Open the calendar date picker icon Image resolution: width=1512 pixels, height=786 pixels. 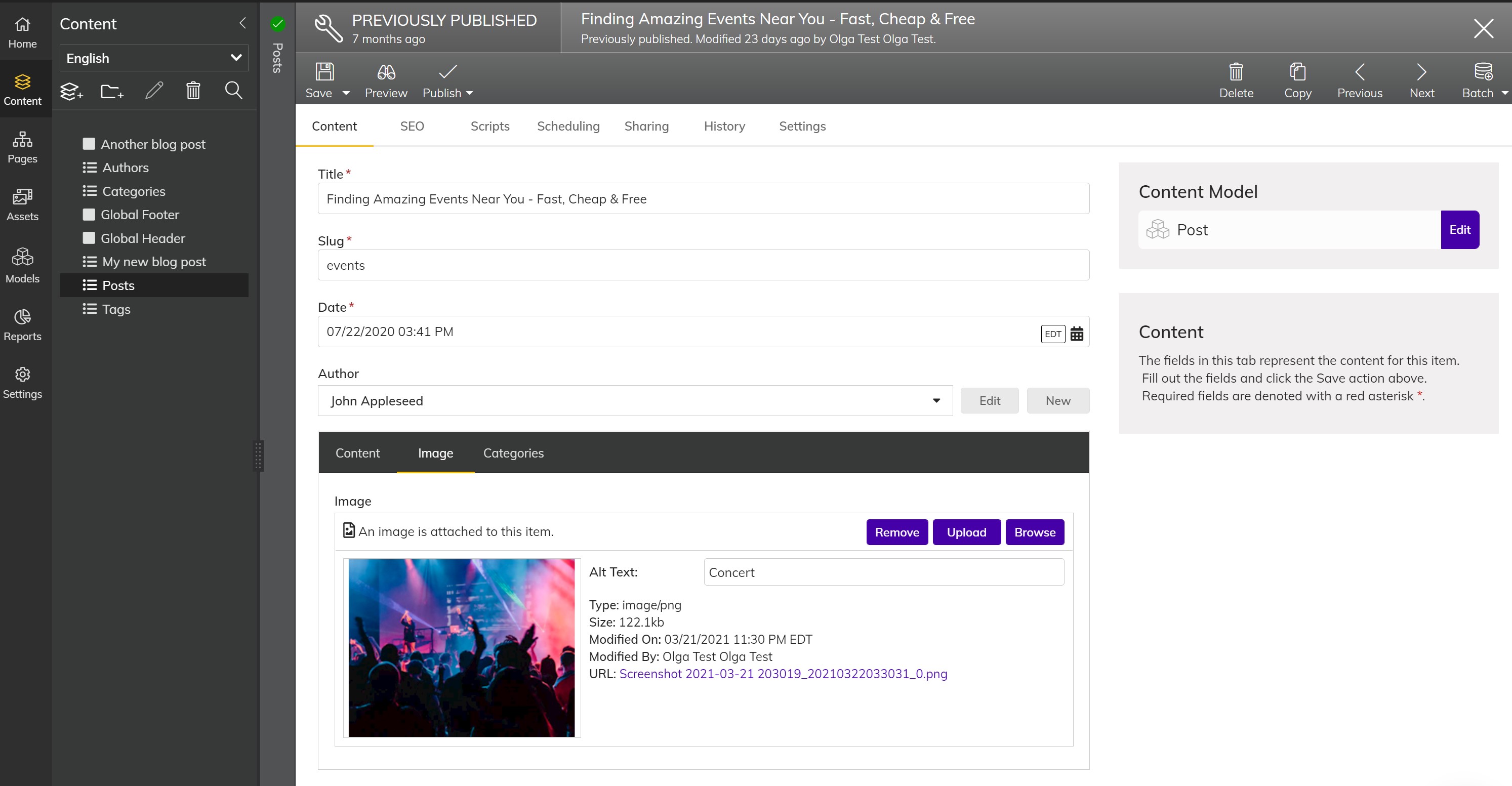[1077, 334]
